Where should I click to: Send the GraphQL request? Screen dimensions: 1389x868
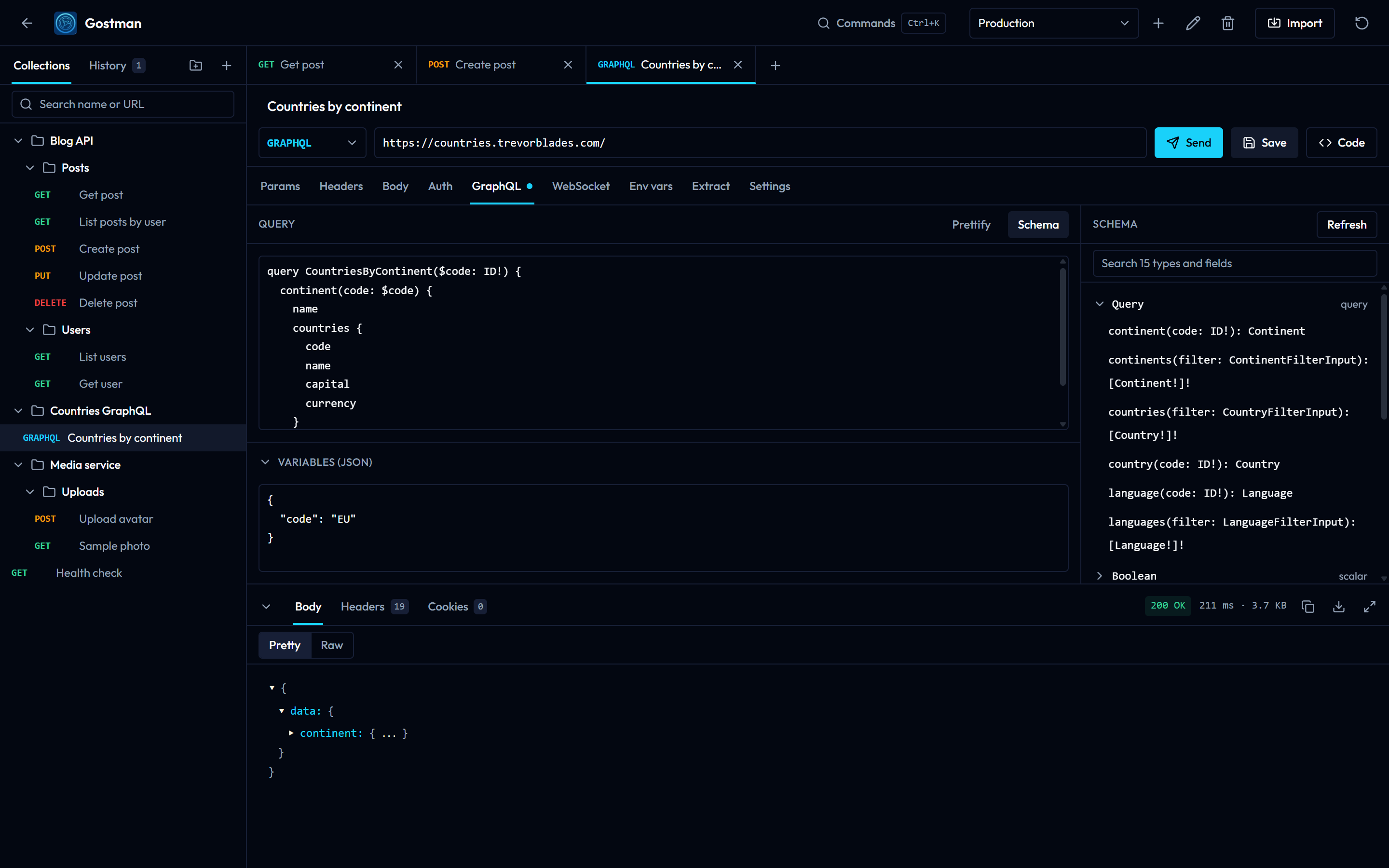[1189, 143]
